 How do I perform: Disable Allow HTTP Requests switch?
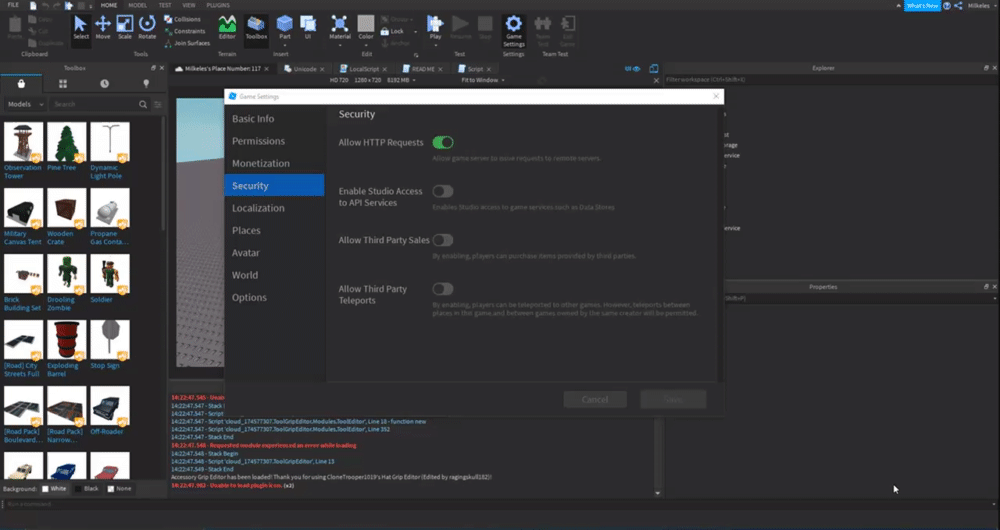point(443,142)
